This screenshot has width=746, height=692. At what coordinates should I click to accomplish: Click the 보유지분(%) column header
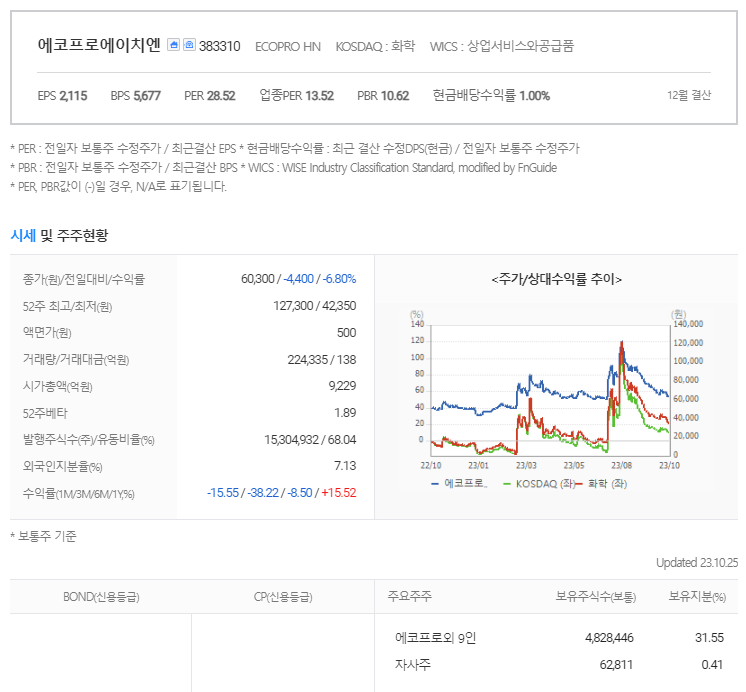(x=697, y=596)
